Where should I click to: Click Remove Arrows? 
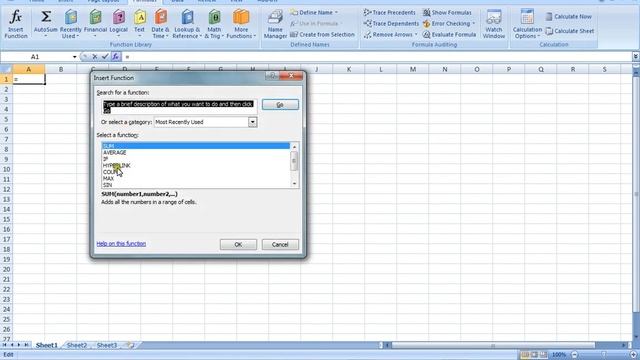coord(390,35)
